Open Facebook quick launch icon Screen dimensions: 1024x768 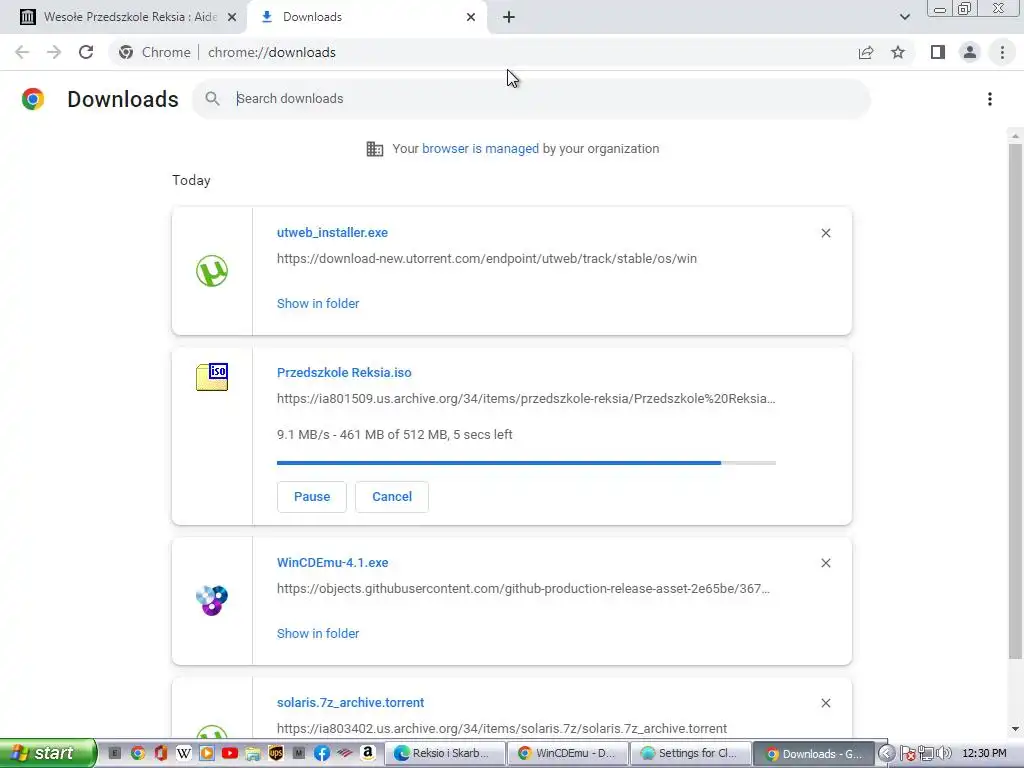(x=321, y=753)
